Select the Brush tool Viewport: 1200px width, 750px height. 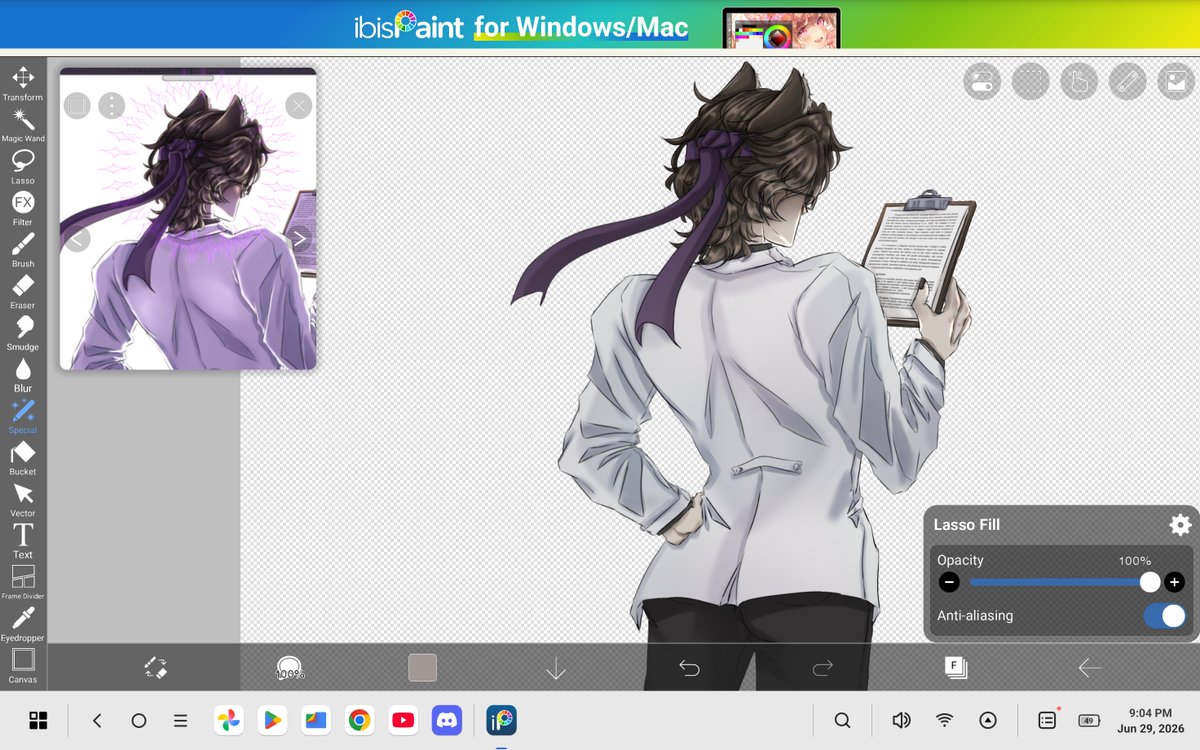tap(23, 250)
